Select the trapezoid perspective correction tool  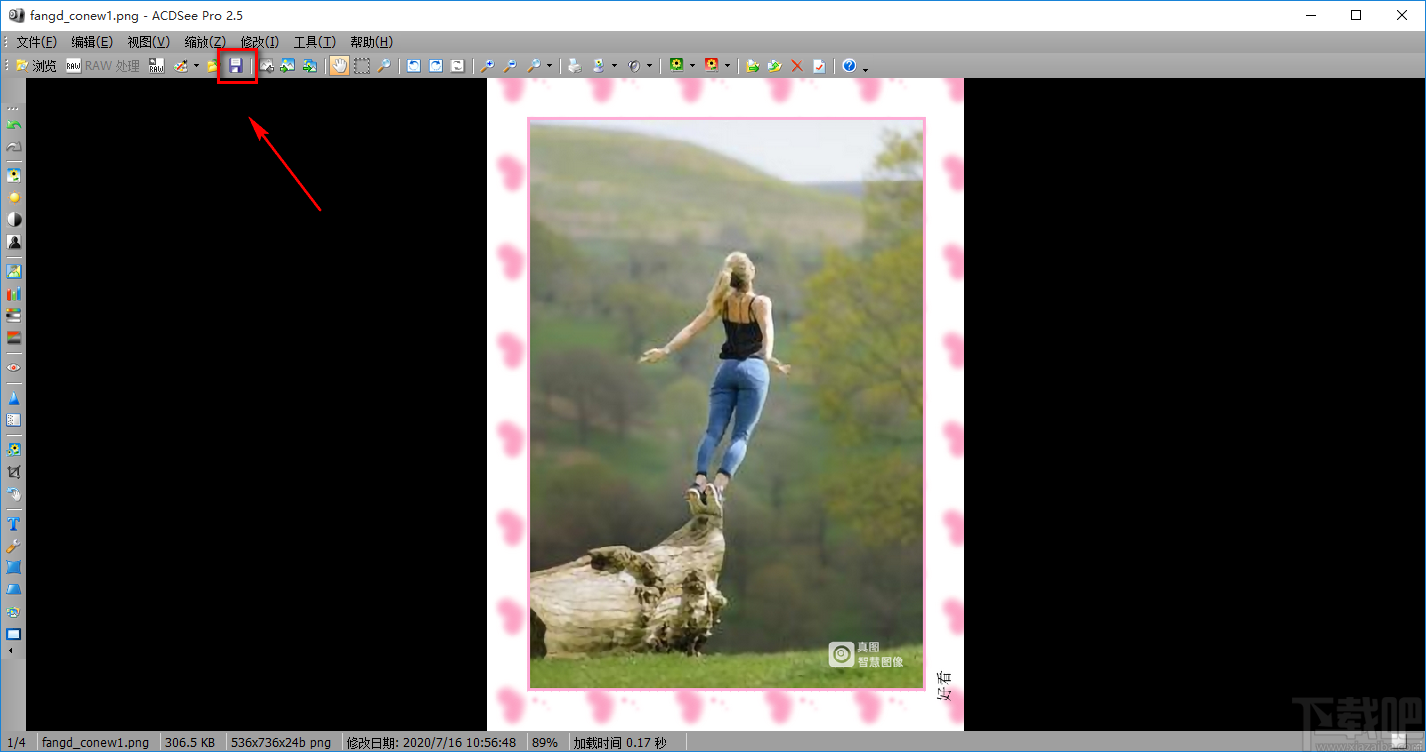click(14, 590)
